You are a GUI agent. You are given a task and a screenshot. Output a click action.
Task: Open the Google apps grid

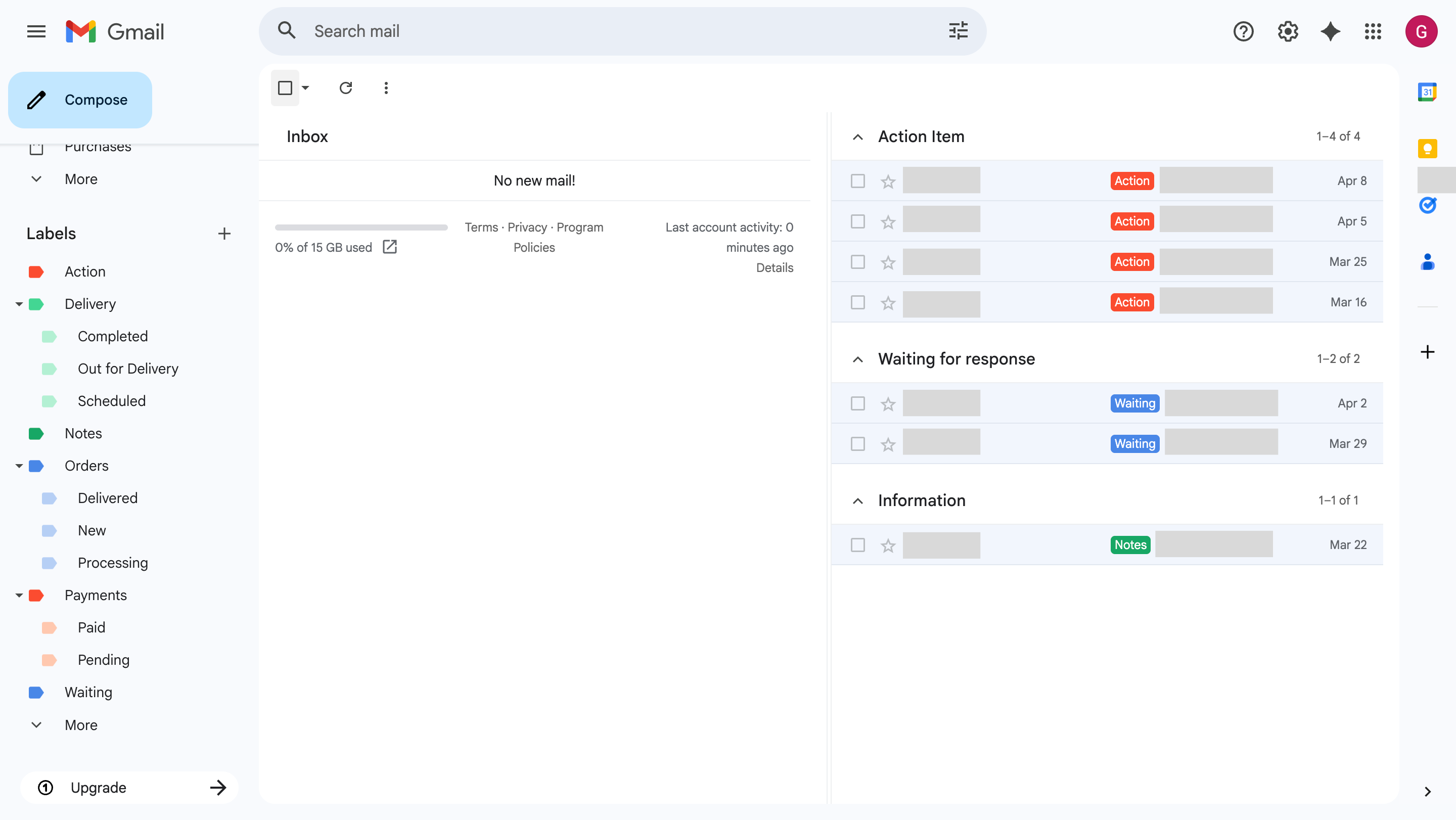tap(1373, 32)
